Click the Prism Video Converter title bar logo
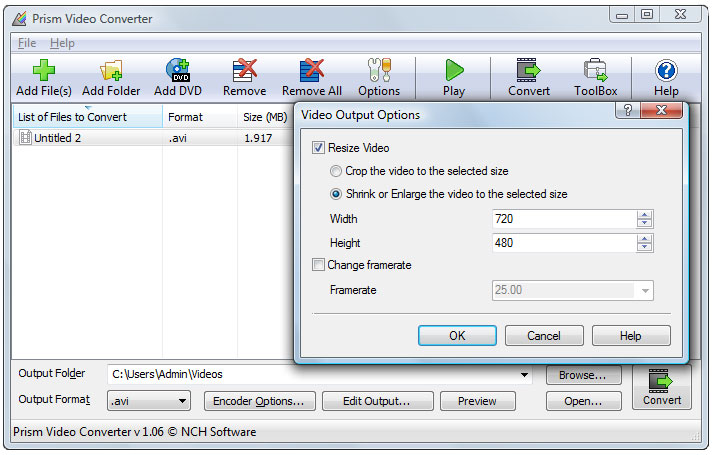The image size is (713, 455). [19, 19]
